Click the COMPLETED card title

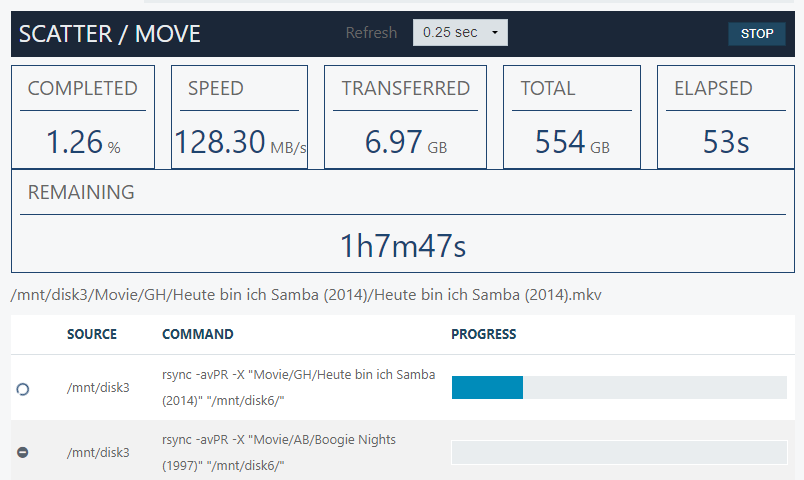[x=83, y=88]
